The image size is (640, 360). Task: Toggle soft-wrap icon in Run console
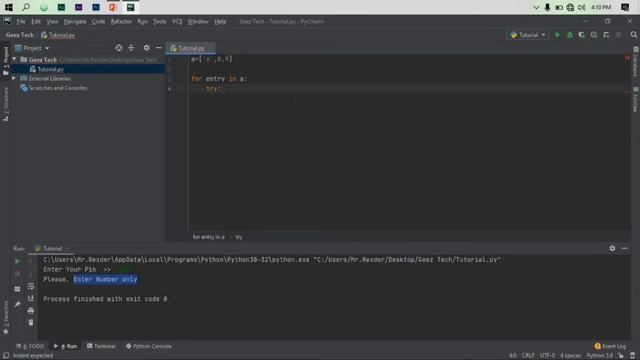point(31,287)
